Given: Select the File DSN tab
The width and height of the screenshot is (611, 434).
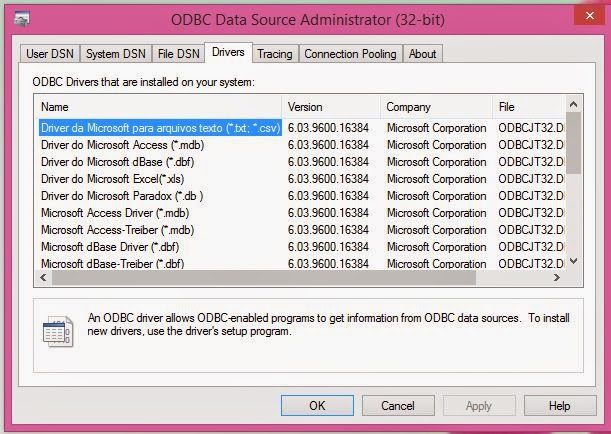Looking at the screenshot, I should click(178, 53).
